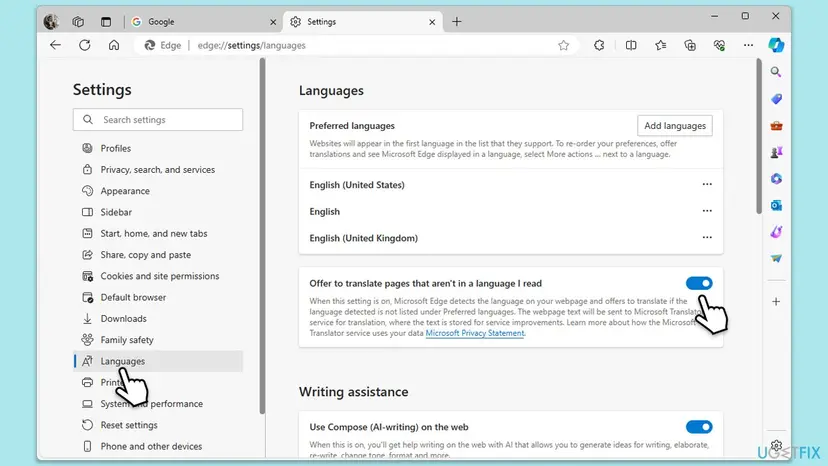The height and width of the screenshot is (466, 828).
Task: Open a new tab with the plus button
Action: [457, 22]
